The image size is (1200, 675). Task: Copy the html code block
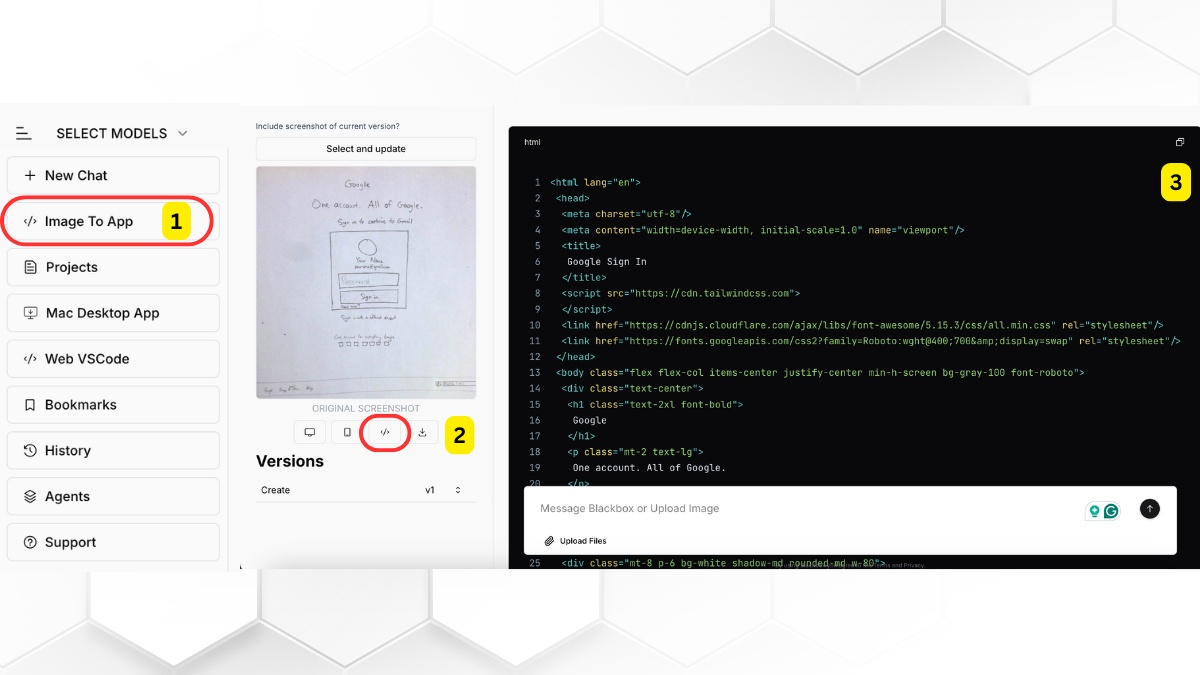(1180, 142)
